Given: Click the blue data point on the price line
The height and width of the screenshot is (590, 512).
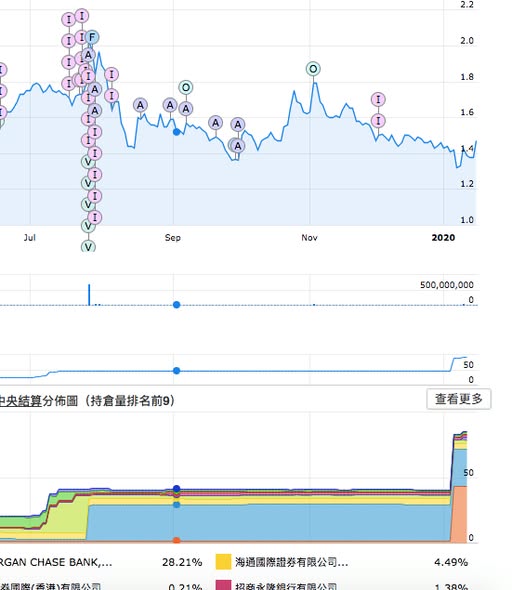Looking at the screenshot, I should click(176, 132).
